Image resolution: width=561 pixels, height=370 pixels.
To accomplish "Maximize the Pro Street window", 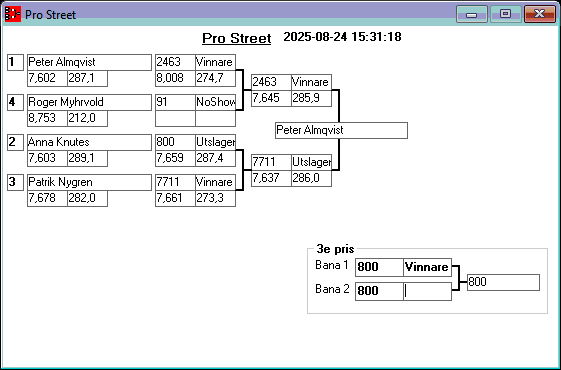I will [x=505, y=14].
